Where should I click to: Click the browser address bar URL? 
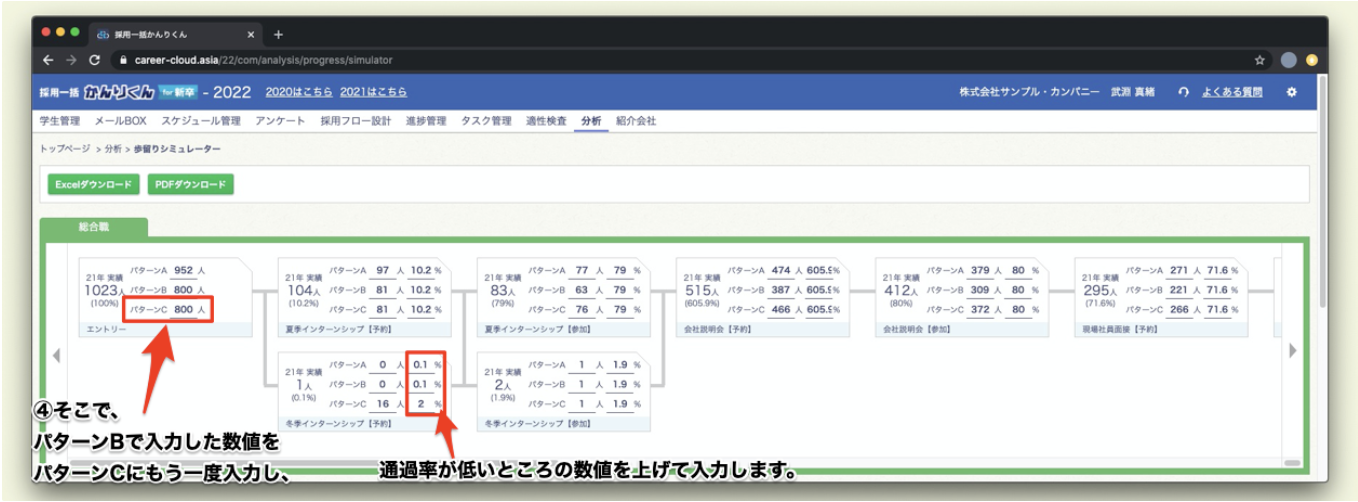pyautogui.click(x=263, y=59)
